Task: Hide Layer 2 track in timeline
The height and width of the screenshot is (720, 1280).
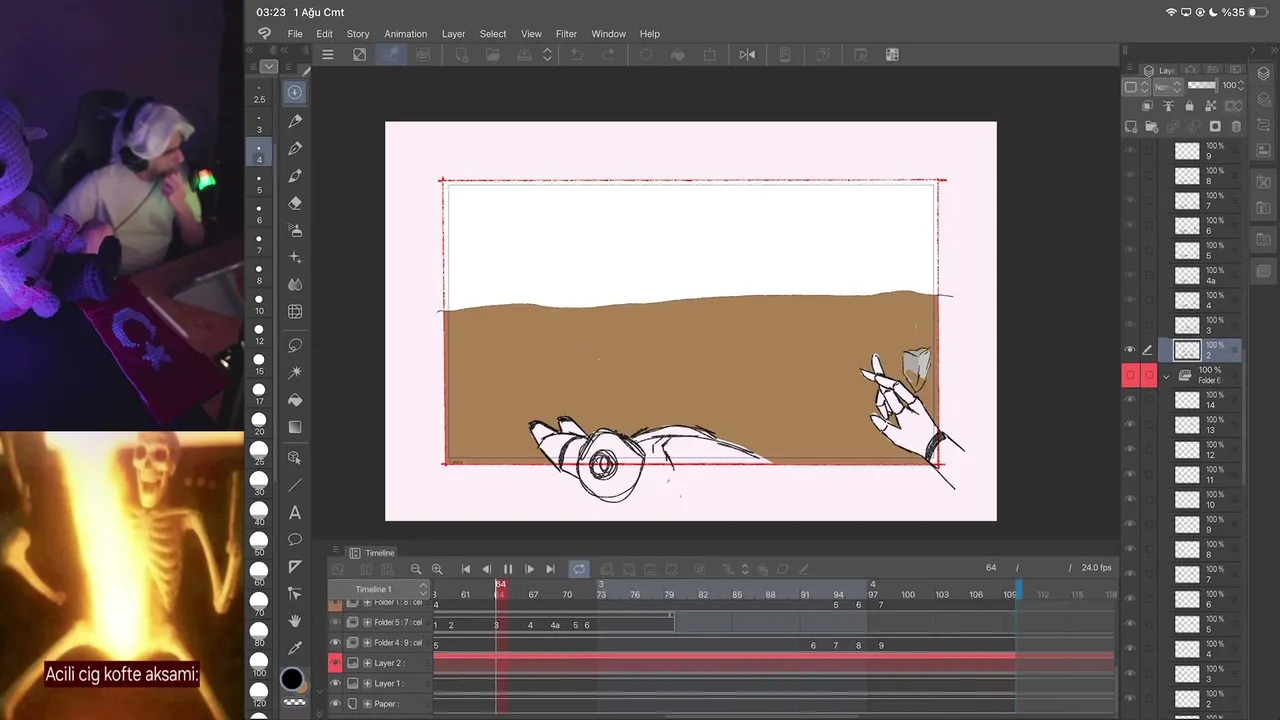Action: coord(335,663)
